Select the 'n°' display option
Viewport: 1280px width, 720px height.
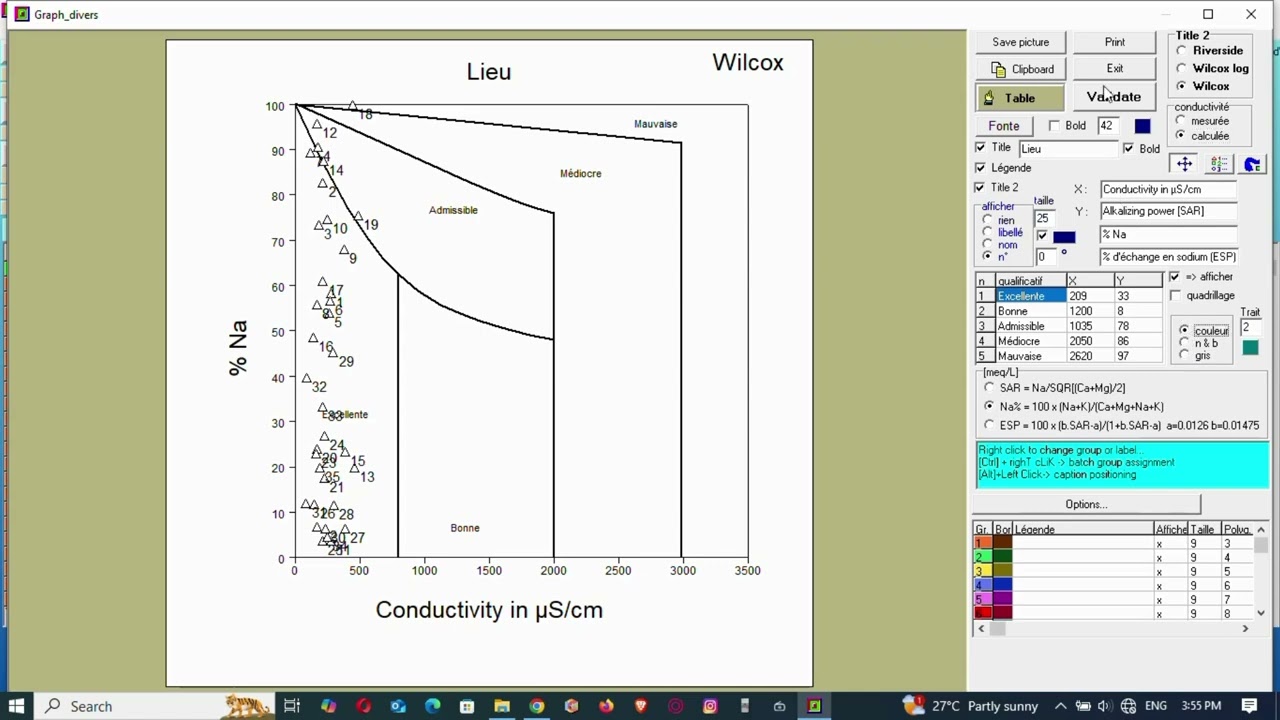[988, 257]
